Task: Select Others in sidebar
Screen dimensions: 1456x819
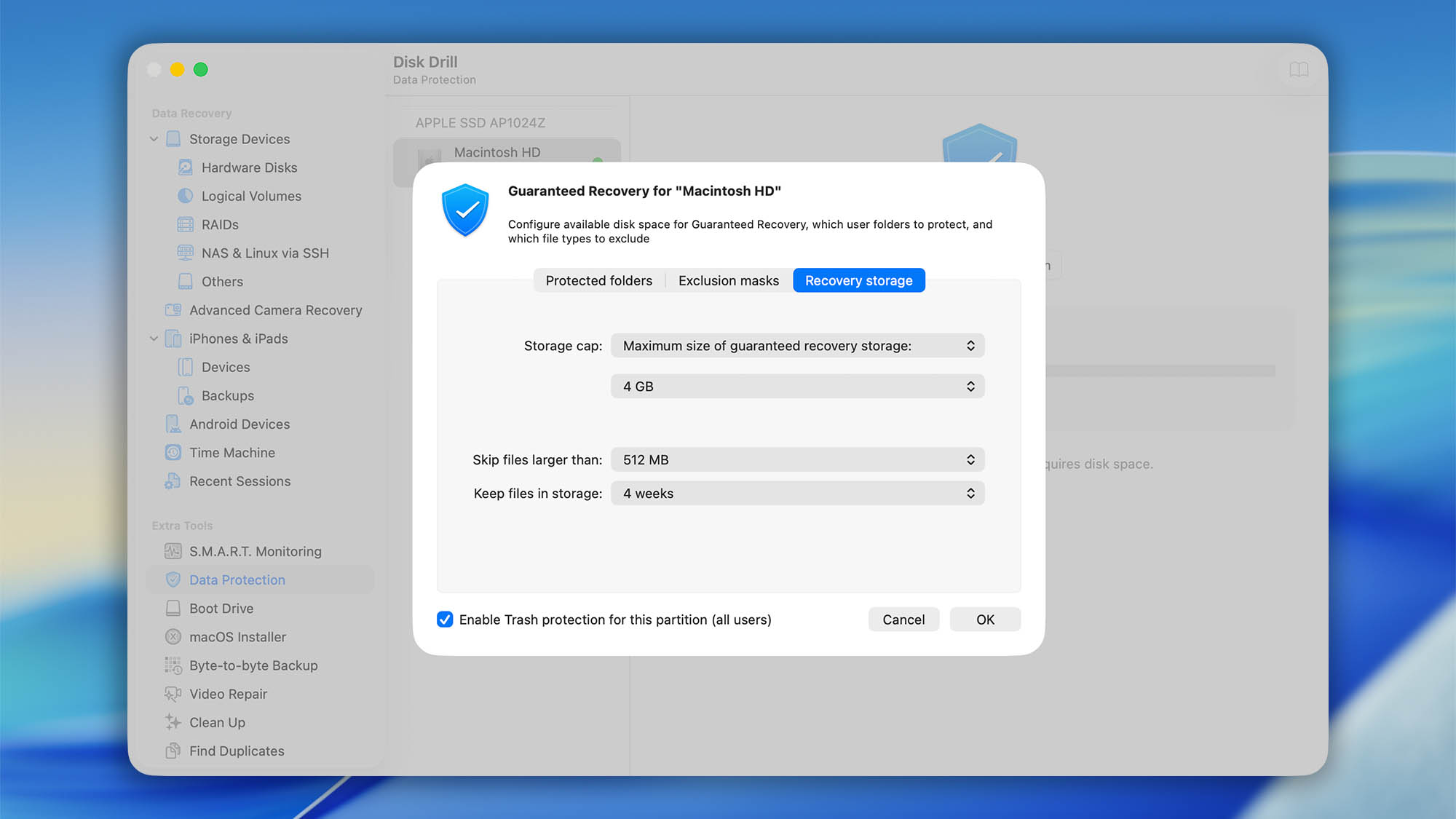Action: (222, 281)
